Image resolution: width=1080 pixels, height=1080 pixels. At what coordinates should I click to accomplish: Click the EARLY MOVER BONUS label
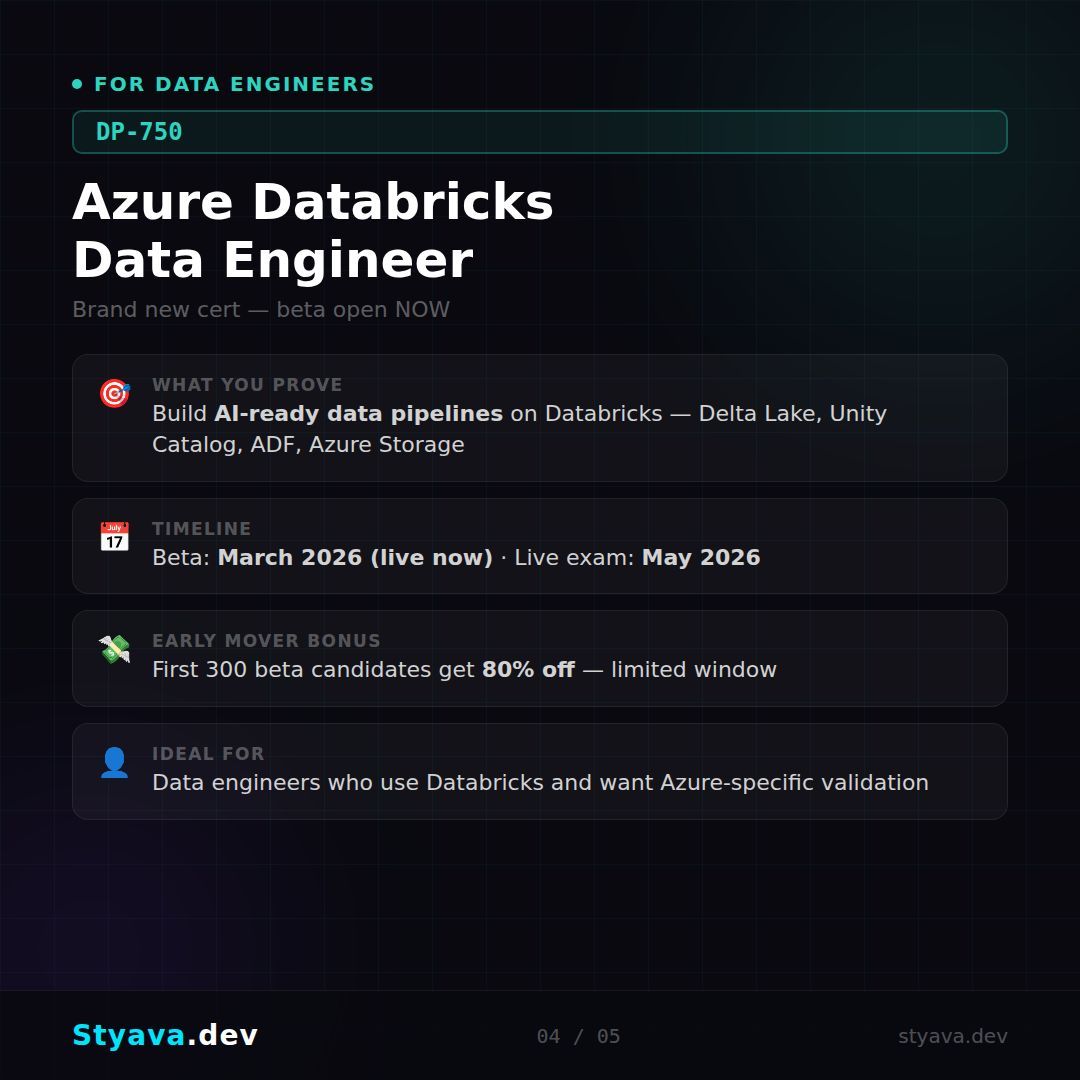[x=267, y=641]
